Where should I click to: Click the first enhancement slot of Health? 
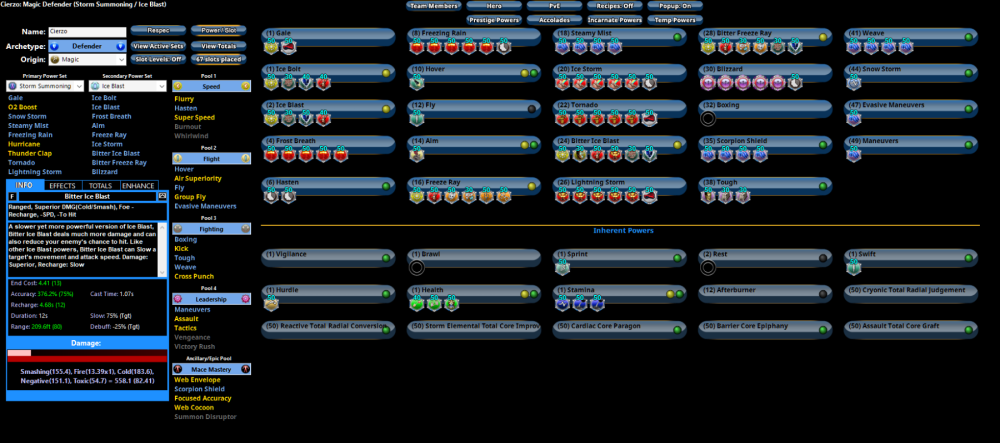coord(418,303)
